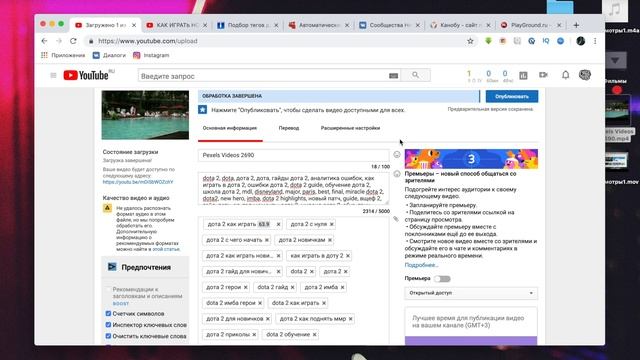Click the green shield extension icon

[x=488, y=41]
